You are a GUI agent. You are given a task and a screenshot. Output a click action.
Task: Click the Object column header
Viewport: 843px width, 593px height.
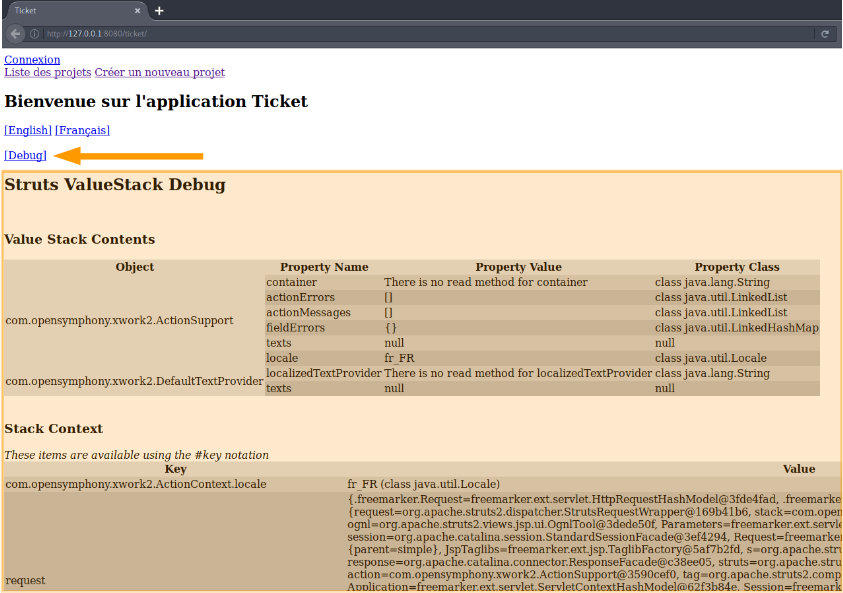tap(134, 267)
